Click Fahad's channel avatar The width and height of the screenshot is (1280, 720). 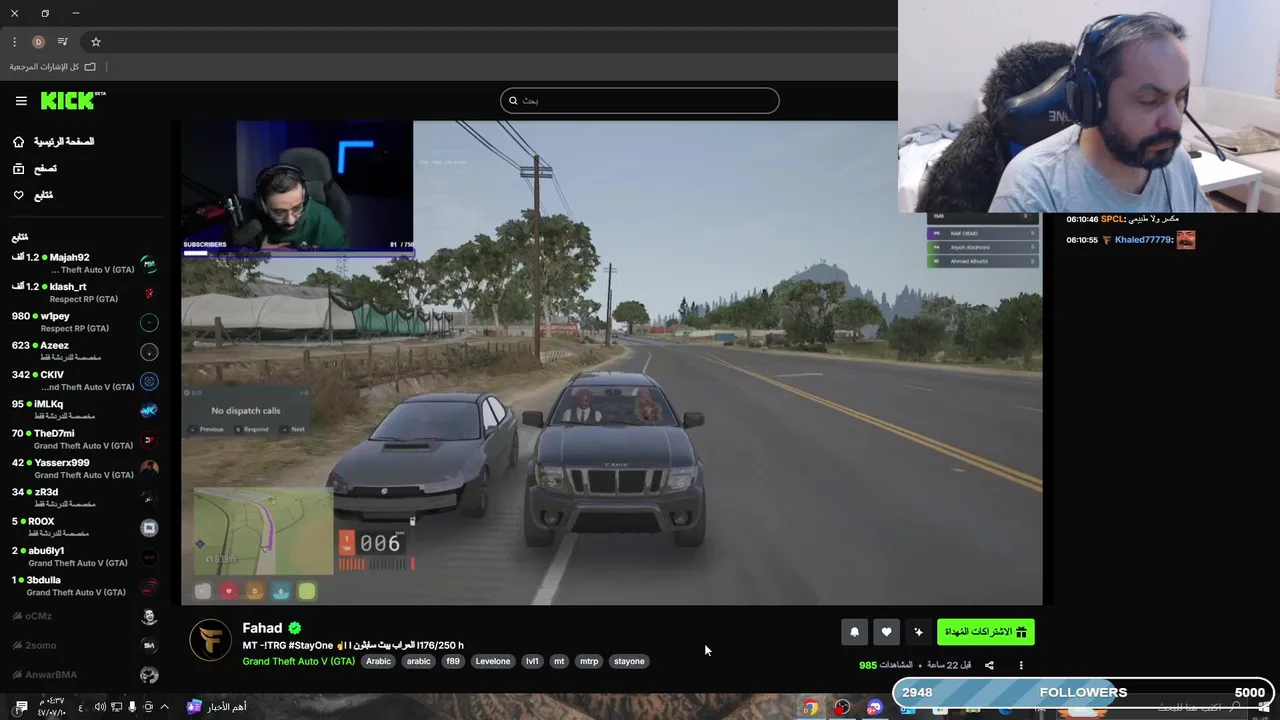pyautogui.click(x=210, y=640)
